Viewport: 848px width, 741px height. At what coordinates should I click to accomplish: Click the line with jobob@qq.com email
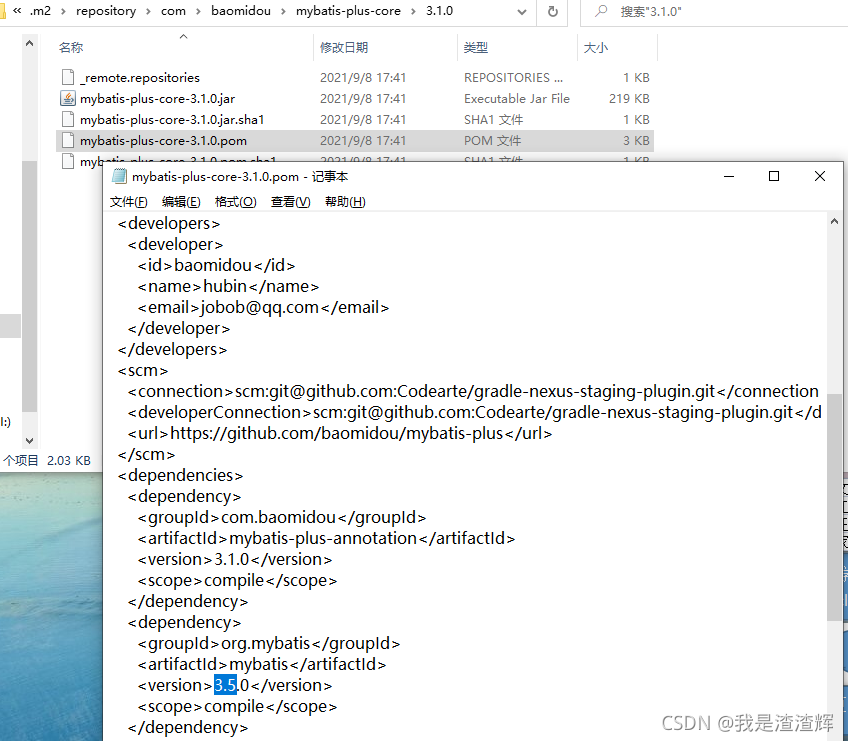[263, 307]
